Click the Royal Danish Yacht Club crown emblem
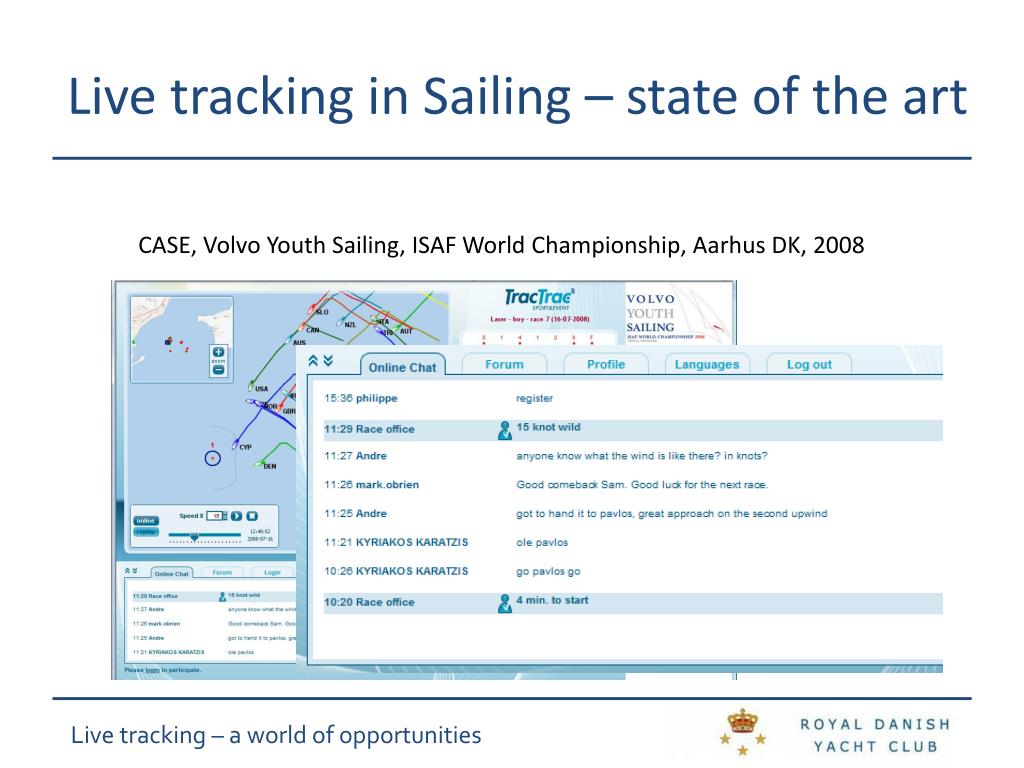Image resolution: width=1024 pixels, height=768 pixels. [743, 731]
